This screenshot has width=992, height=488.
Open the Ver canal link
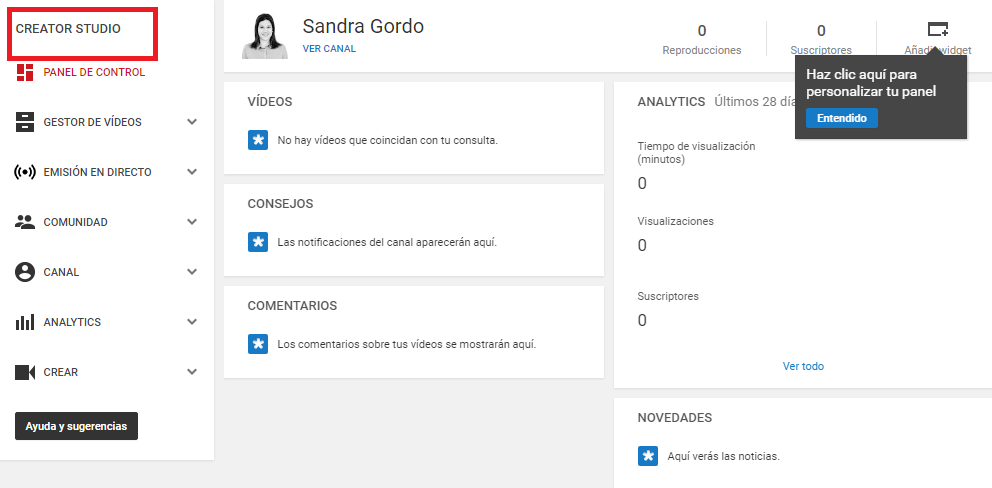[x=329, y=48]
